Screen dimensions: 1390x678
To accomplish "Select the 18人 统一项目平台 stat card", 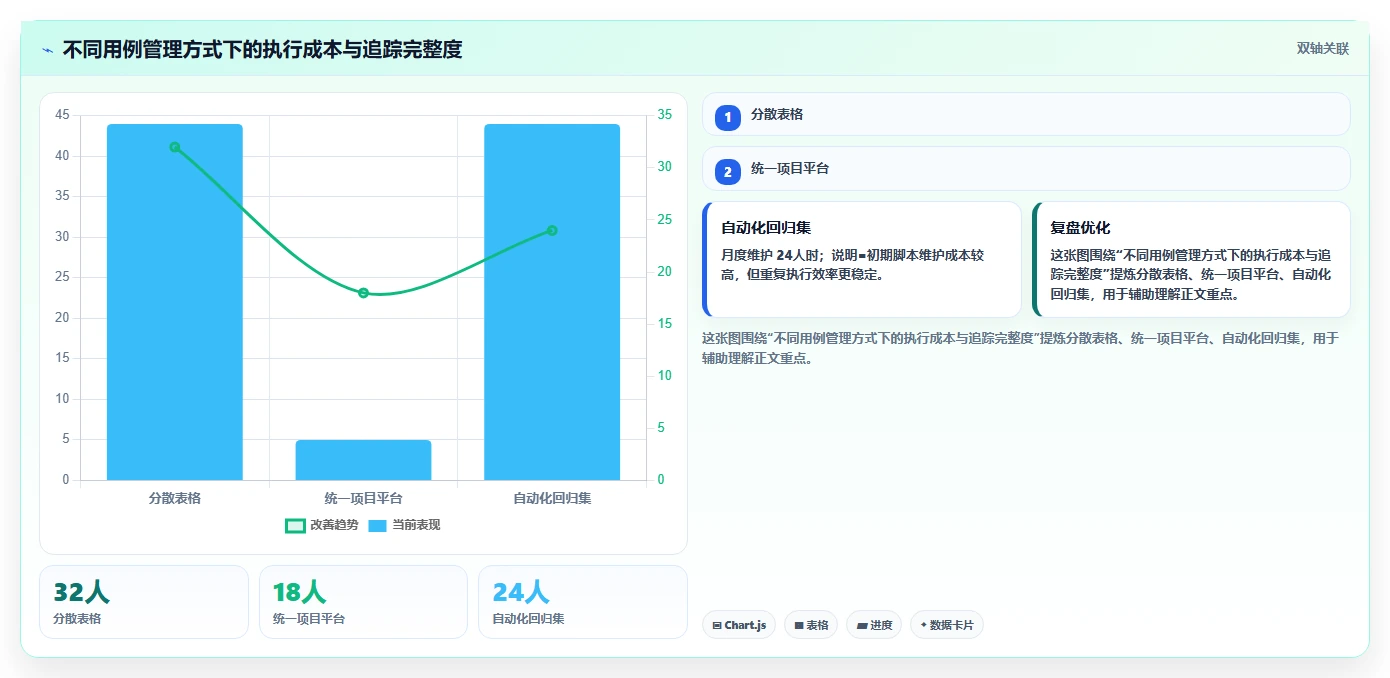I will tap(363, 602).
